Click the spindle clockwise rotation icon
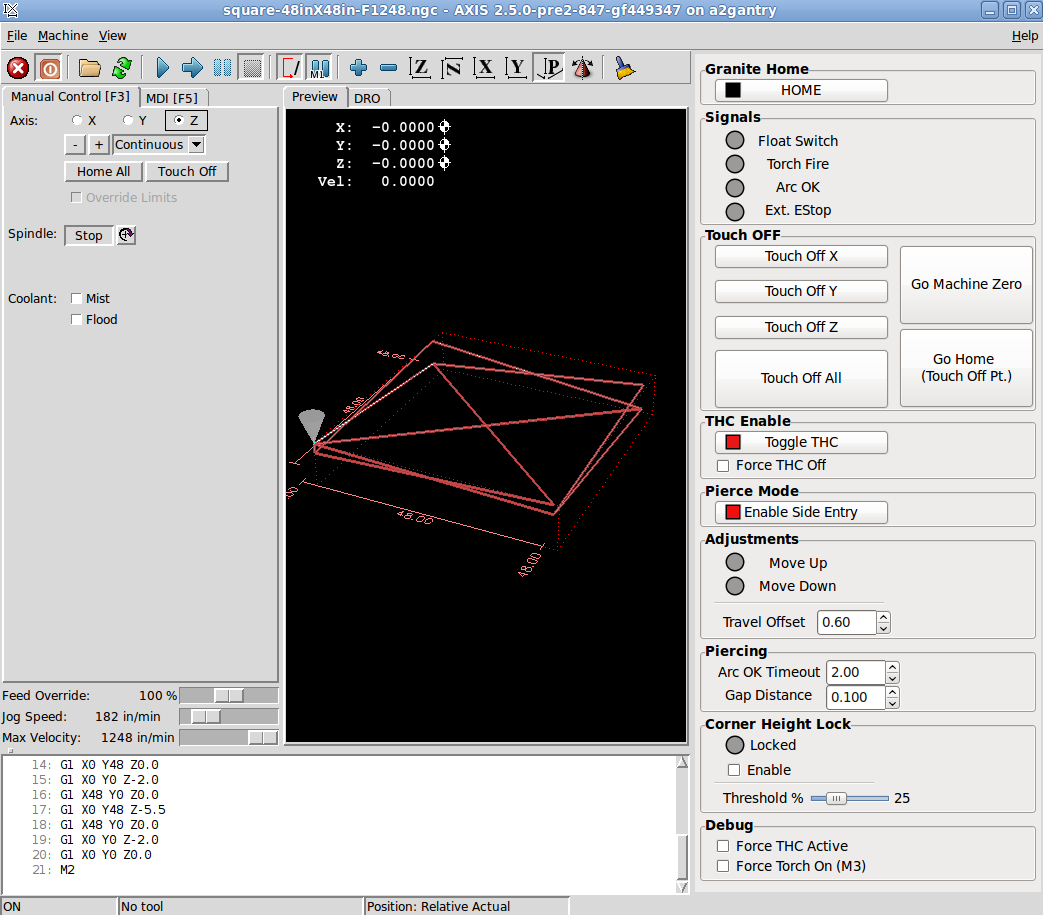Screen dimensions: 1043x915 (126, 235)
